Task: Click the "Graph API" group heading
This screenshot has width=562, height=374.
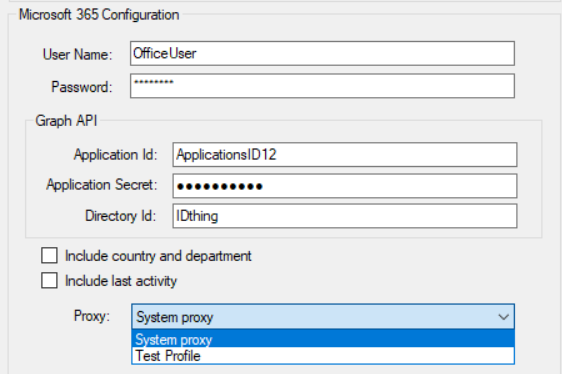Action: [66, 121]
